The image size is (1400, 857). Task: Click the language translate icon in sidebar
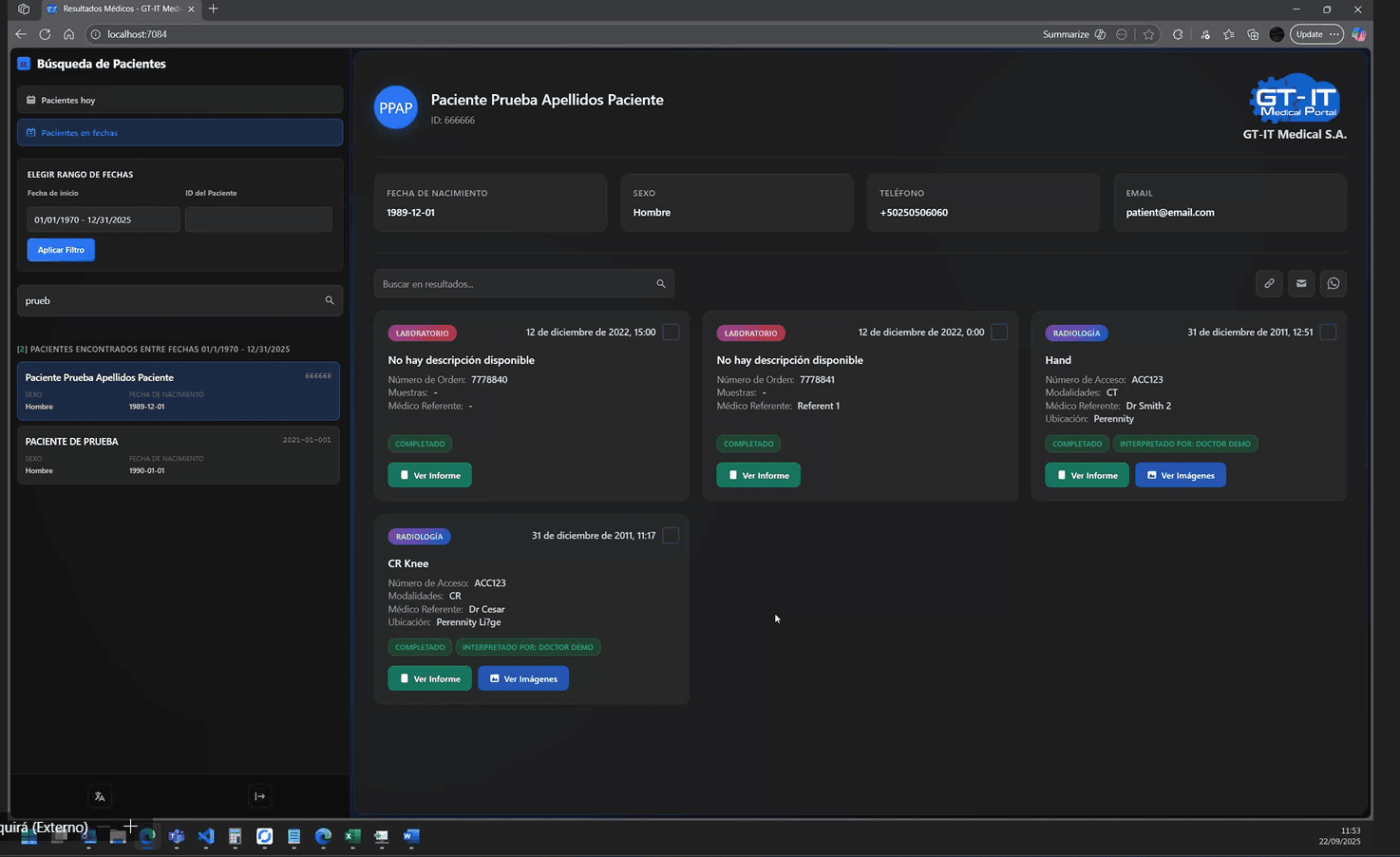coord(100,796)
